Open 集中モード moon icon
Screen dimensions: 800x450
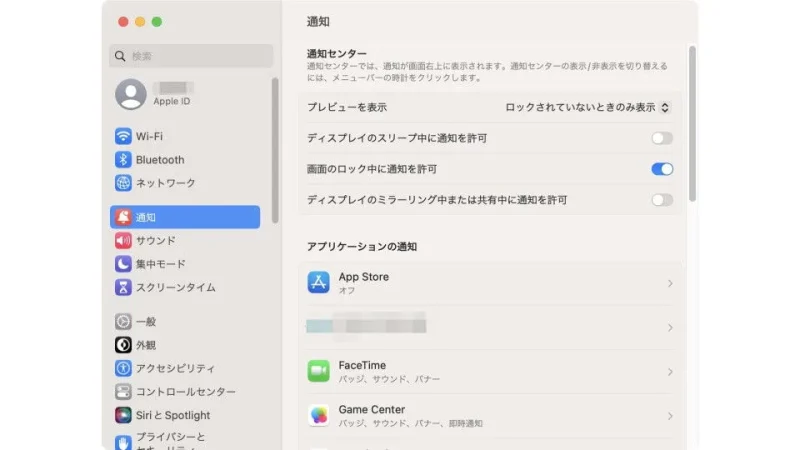(123, 264)
